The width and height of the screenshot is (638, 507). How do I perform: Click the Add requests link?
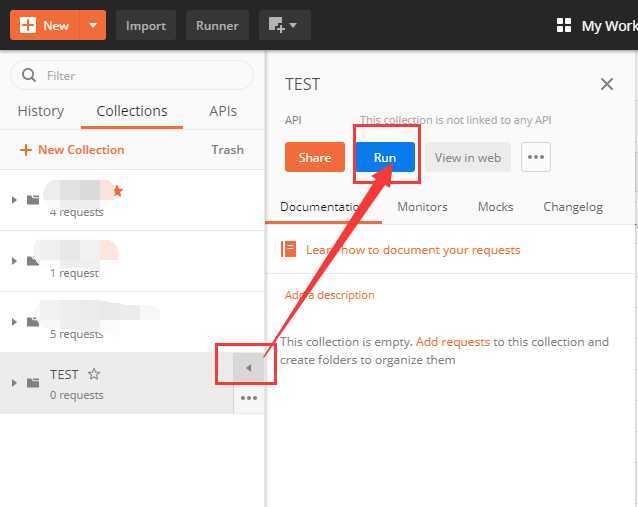pyautogui.click(x=453, y=342)
